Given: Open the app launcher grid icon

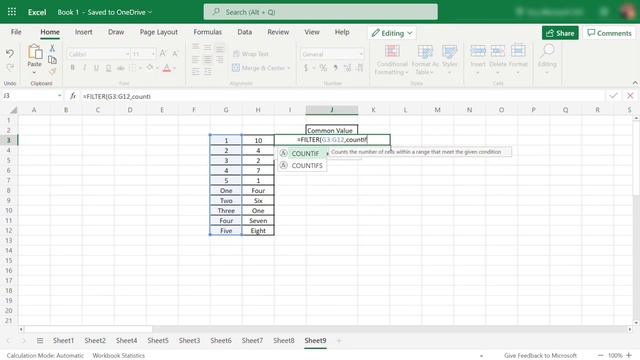Looking at the screenshot, I should [12, 12].
